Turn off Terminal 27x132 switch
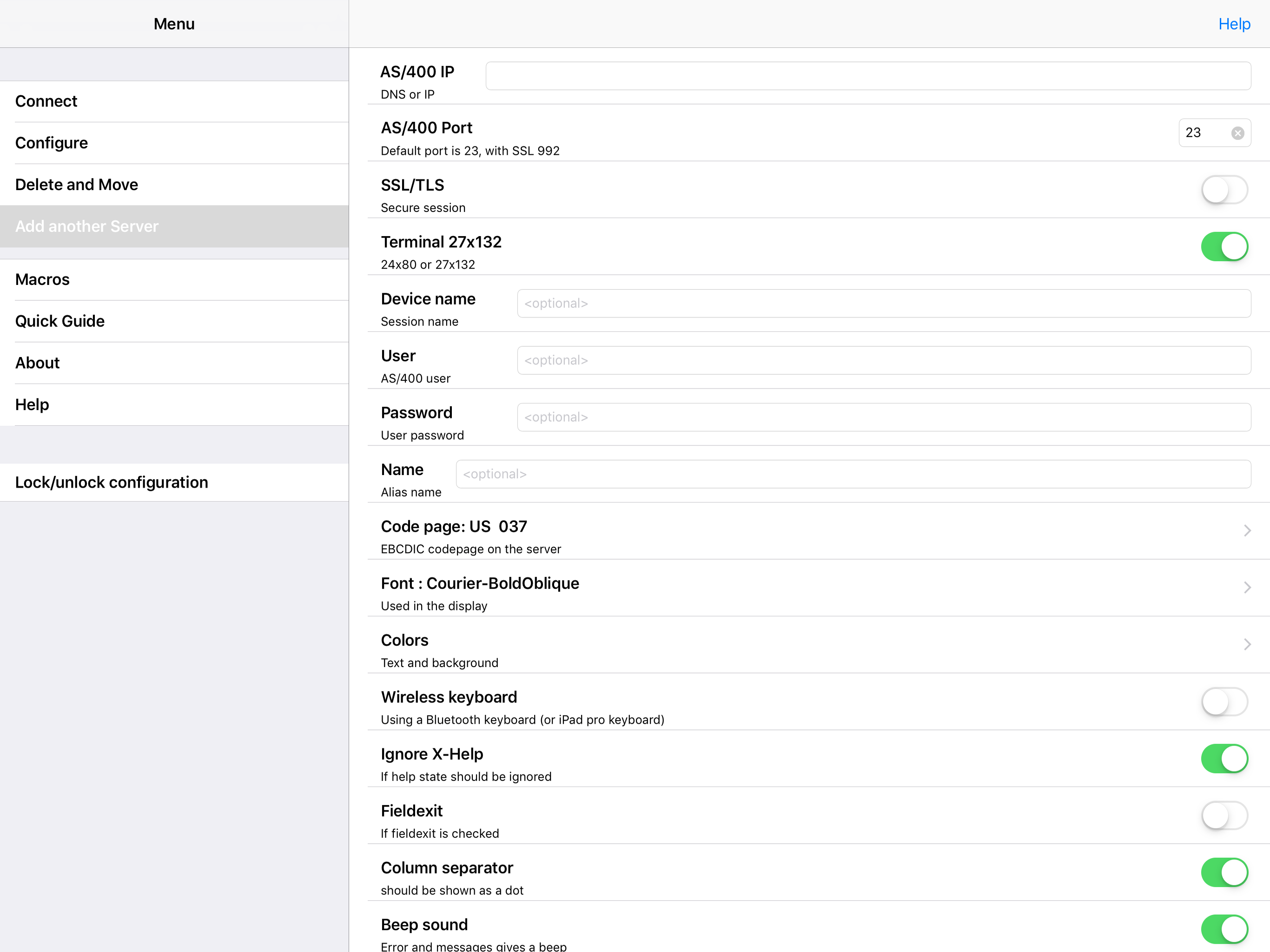The width and height of the screenshot is (1270, 952). tap(1224, 246)
